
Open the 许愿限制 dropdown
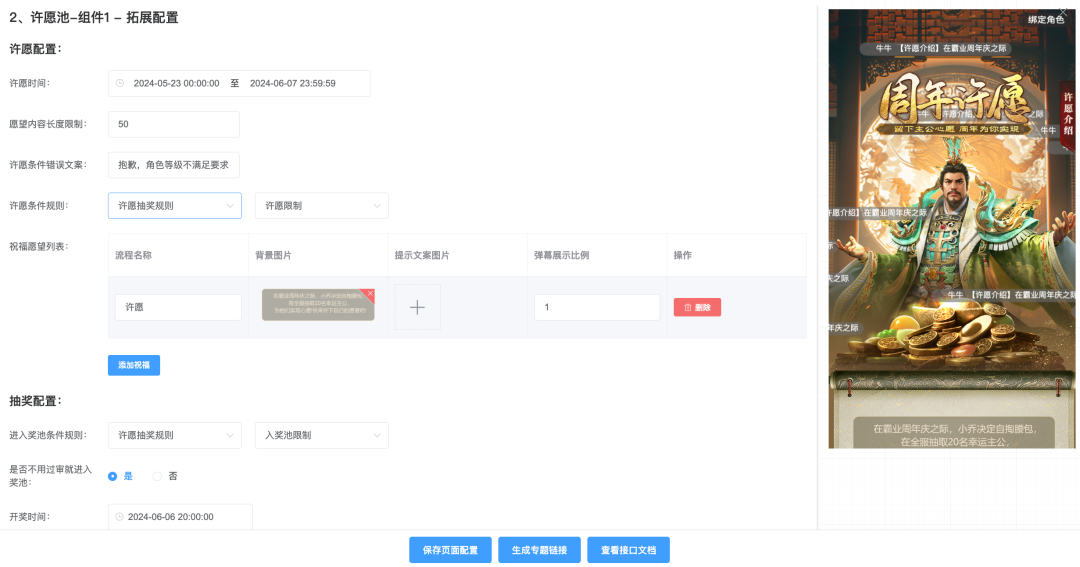322,205
